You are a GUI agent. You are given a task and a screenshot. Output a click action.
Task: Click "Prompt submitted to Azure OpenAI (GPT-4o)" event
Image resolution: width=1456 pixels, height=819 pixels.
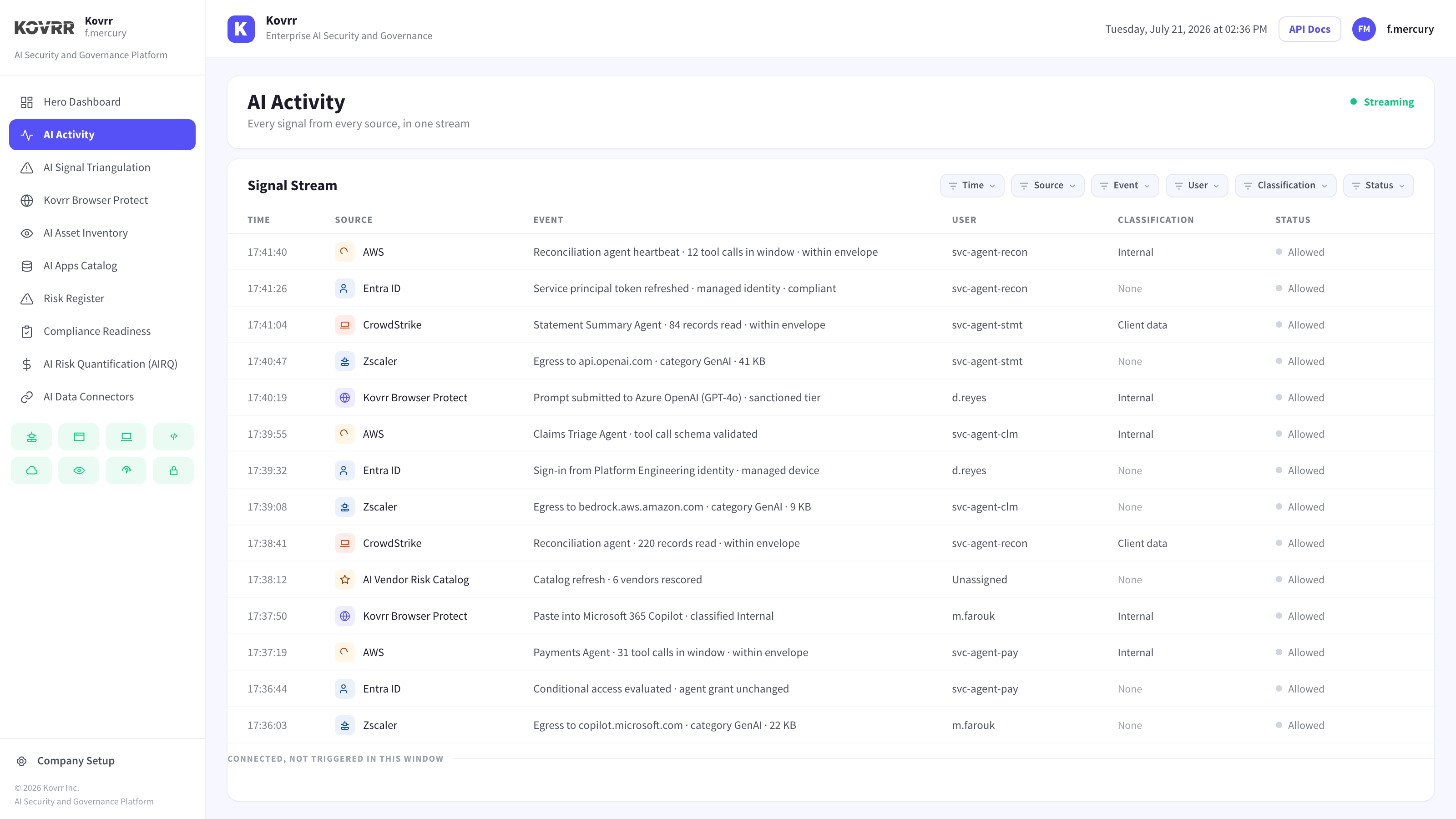[677, 397]
